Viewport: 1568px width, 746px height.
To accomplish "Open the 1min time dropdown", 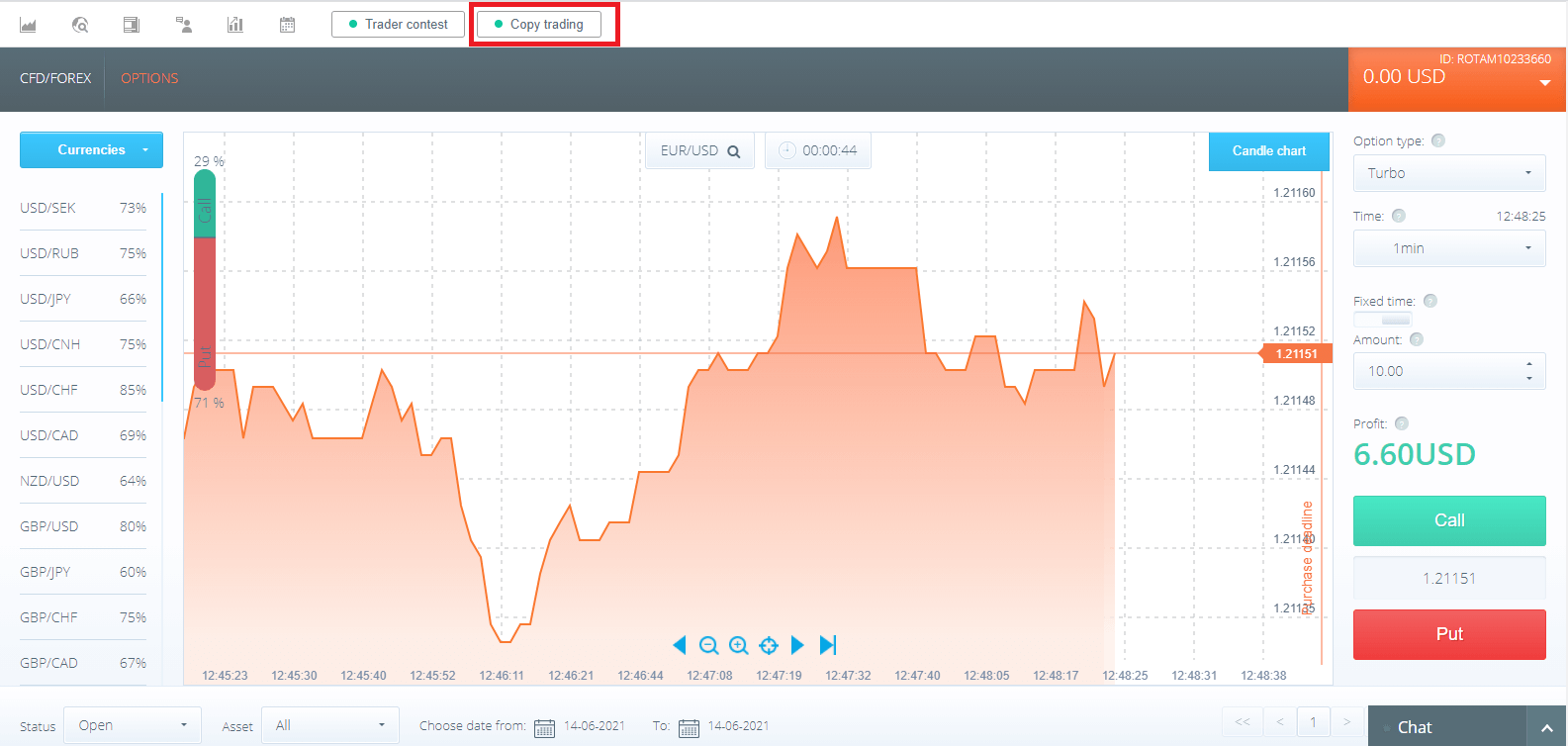I will (1448, 248).
